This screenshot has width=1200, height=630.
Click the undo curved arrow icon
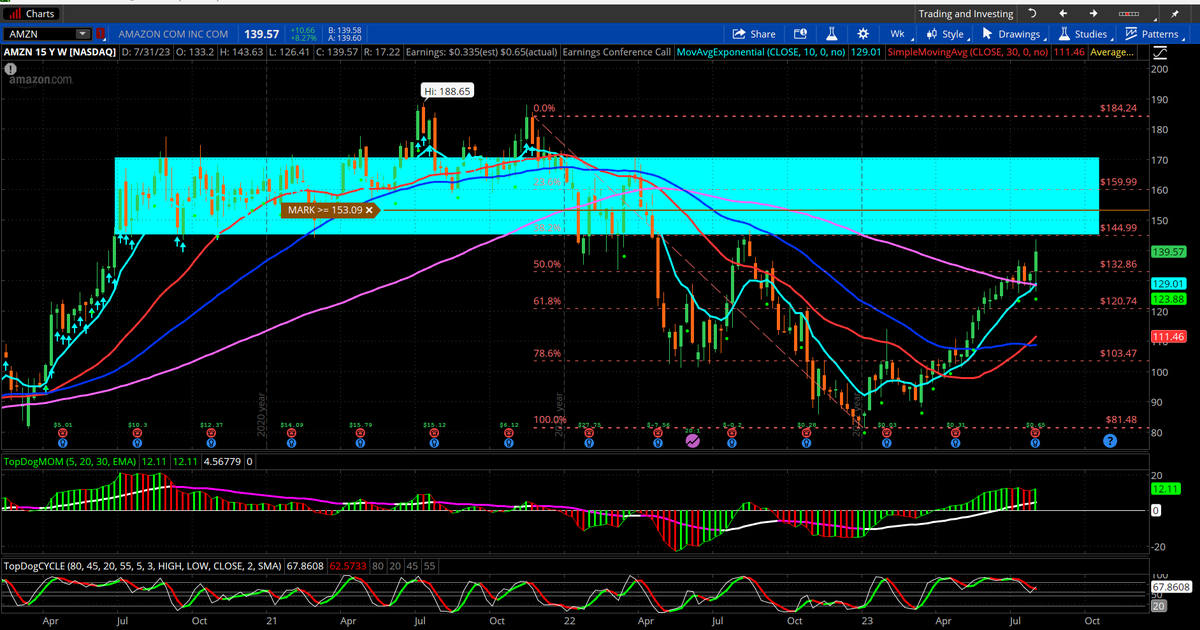point(1032,14)
